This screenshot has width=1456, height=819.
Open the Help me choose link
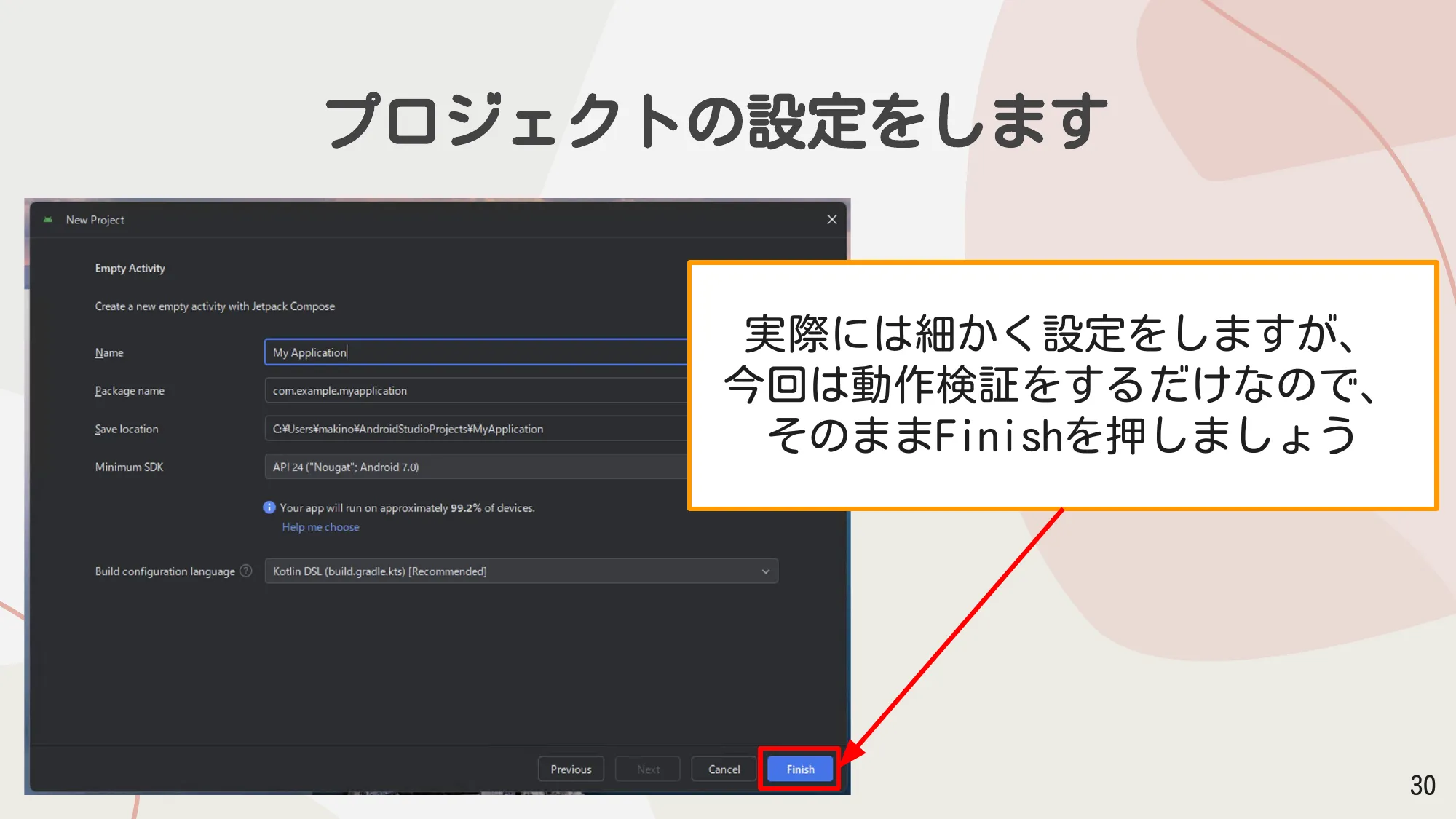(x=320, y=527)
